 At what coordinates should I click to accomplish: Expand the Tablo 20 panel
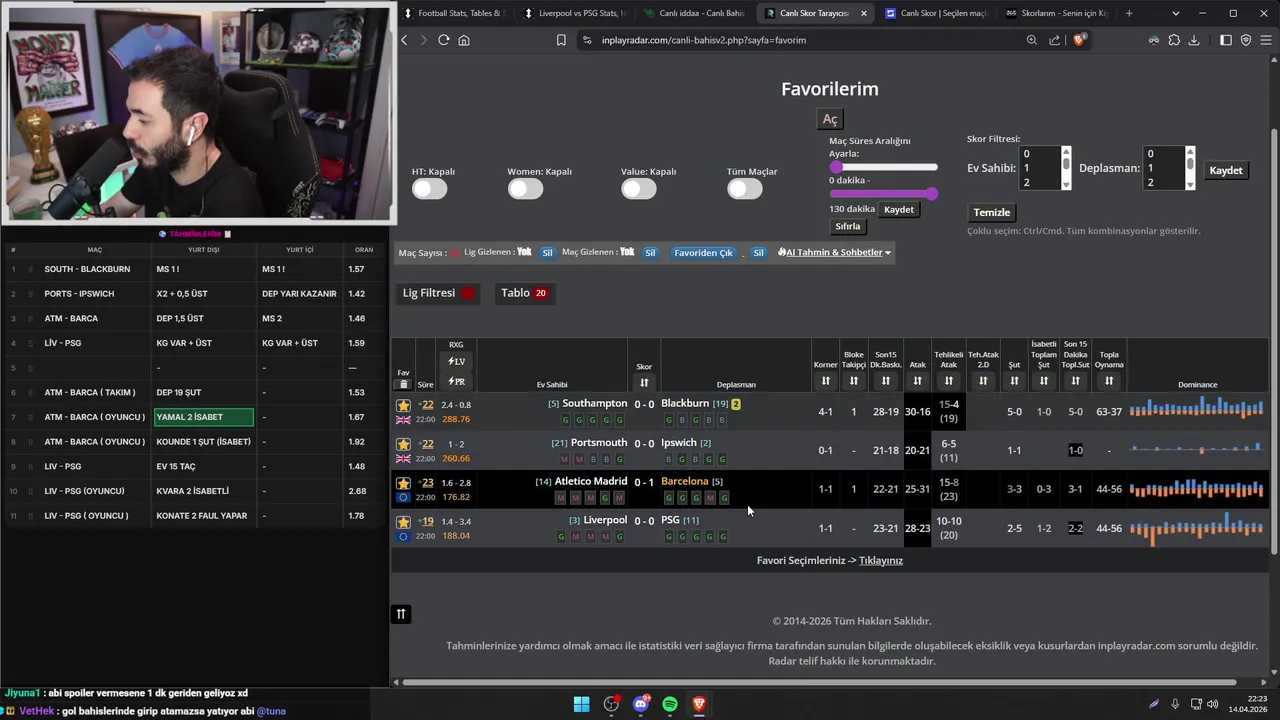tap(524, 293)
